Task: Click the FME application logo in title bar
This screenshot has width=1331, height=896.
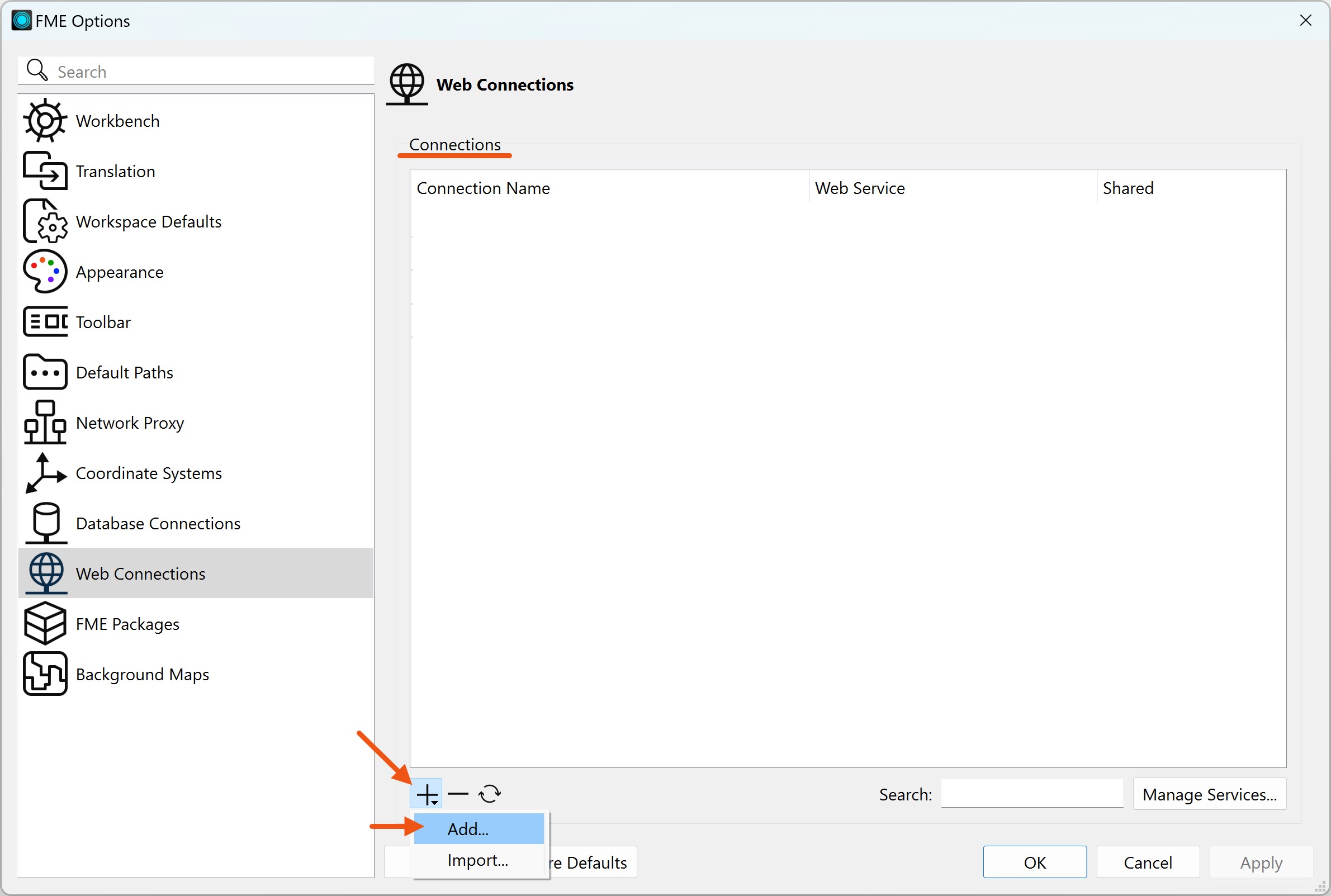Action: pos(22,21)
